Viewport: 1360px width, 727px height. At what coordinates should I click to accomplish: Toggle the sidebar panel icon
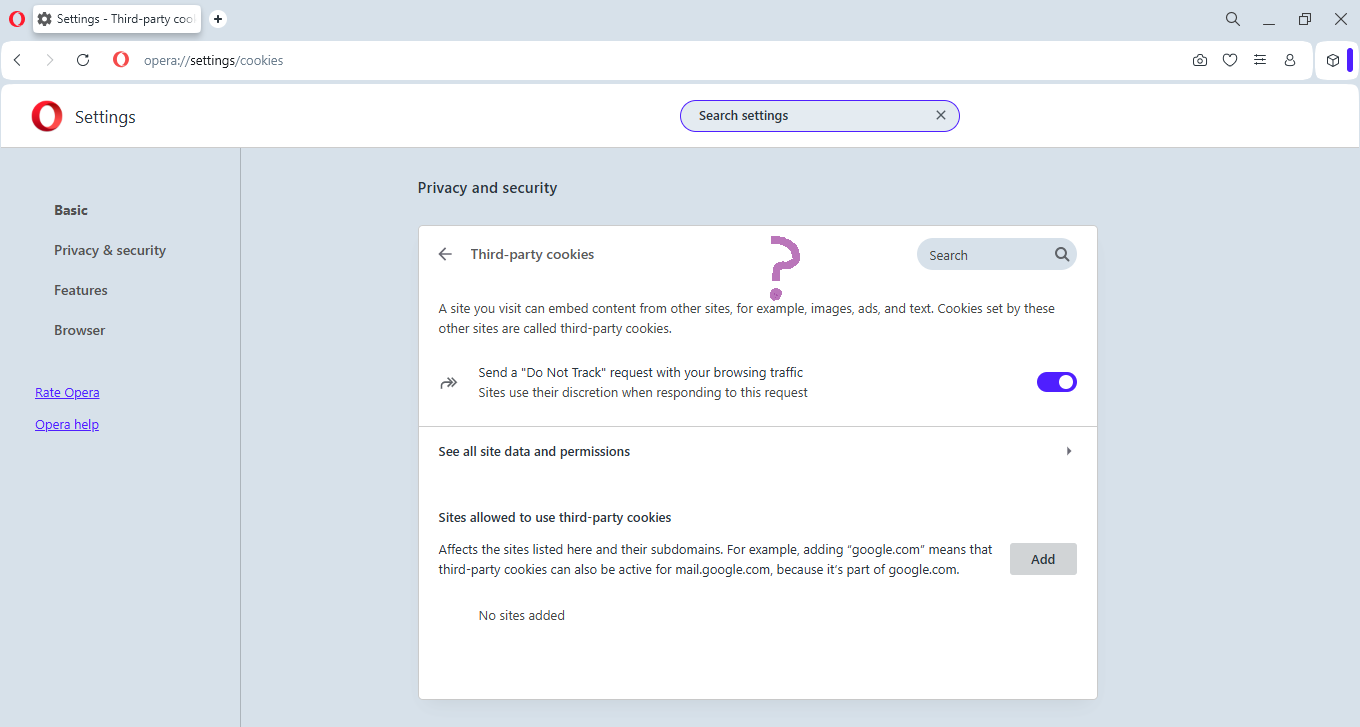(1333, 60)
